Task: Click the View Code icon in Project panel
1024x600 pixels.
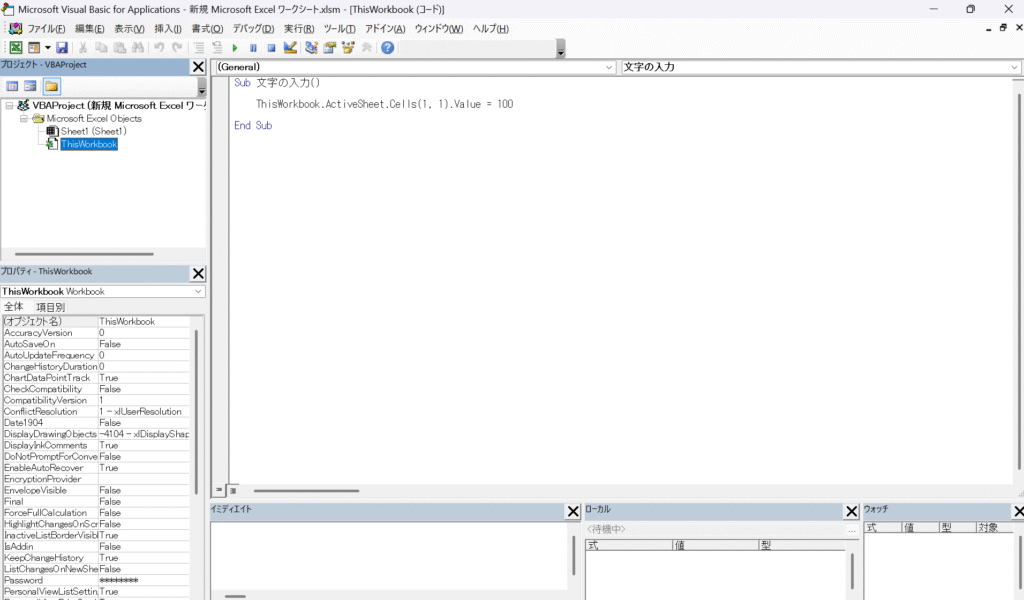Action: (x=12, y=86)
